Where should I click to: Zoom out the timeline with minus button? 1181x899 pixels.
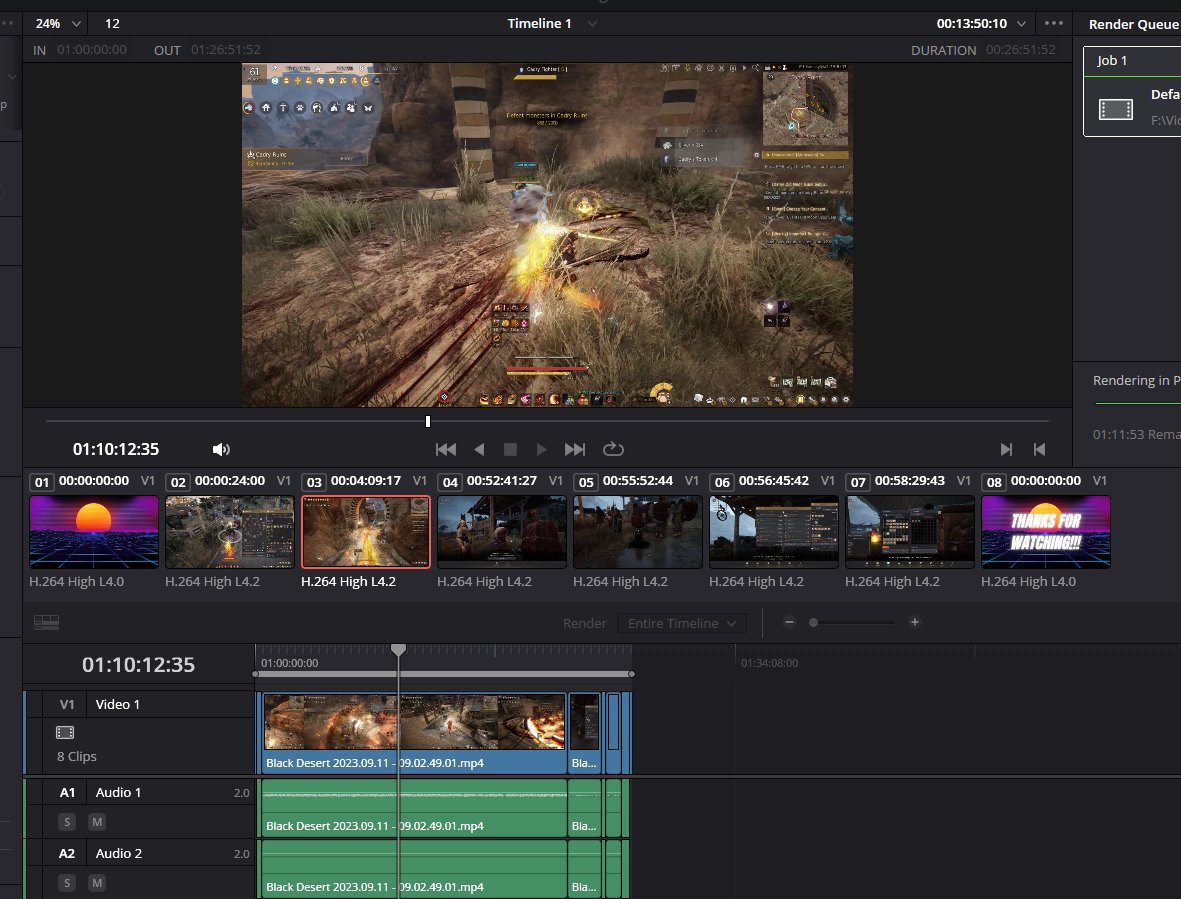pyautogui.click(x=789, y=622)
